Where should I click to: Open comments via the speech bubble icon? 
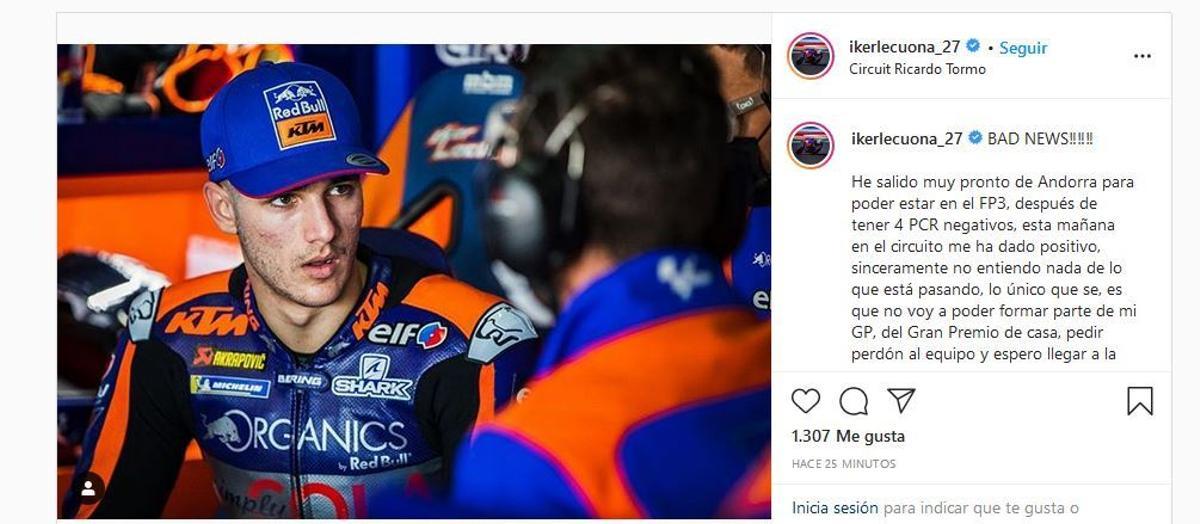point(854,401)
